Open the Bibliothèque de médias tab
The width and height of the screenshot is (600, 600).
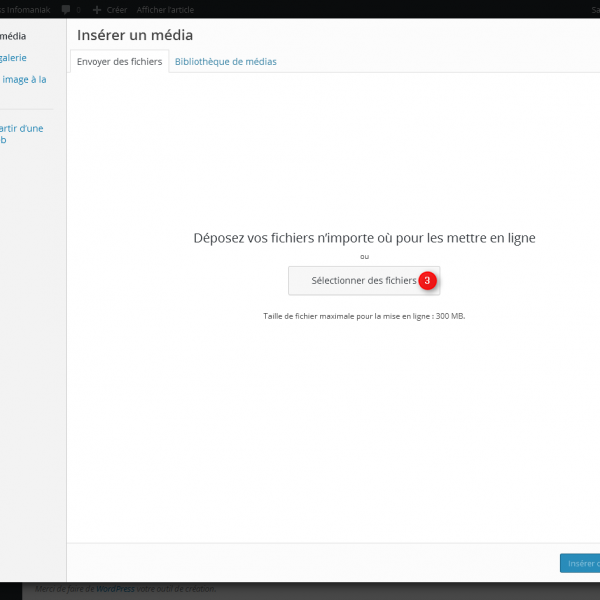pos(225,61)
